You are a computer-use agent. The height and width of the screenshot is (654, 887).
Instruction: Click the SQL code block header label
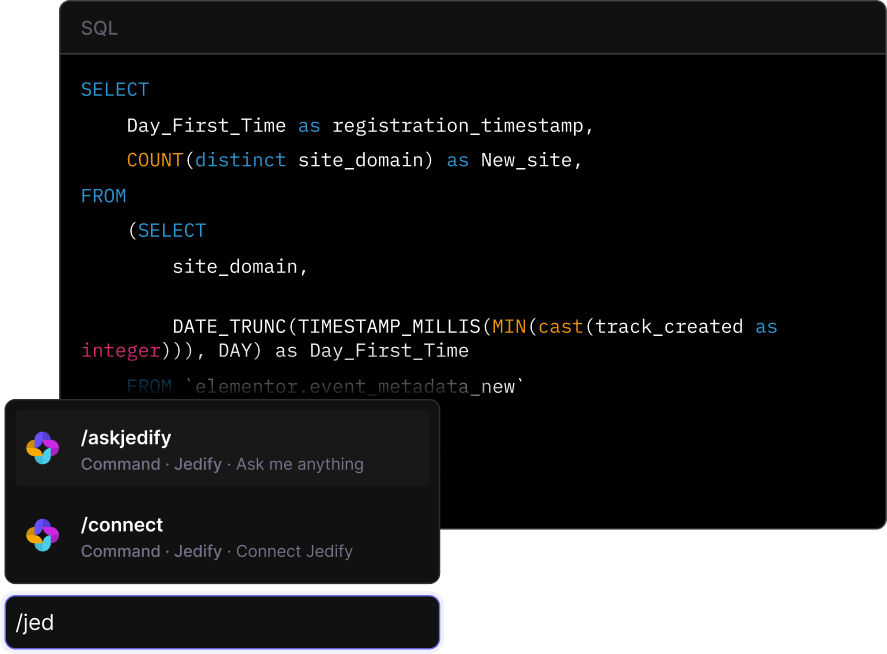[x=100, y=28]
